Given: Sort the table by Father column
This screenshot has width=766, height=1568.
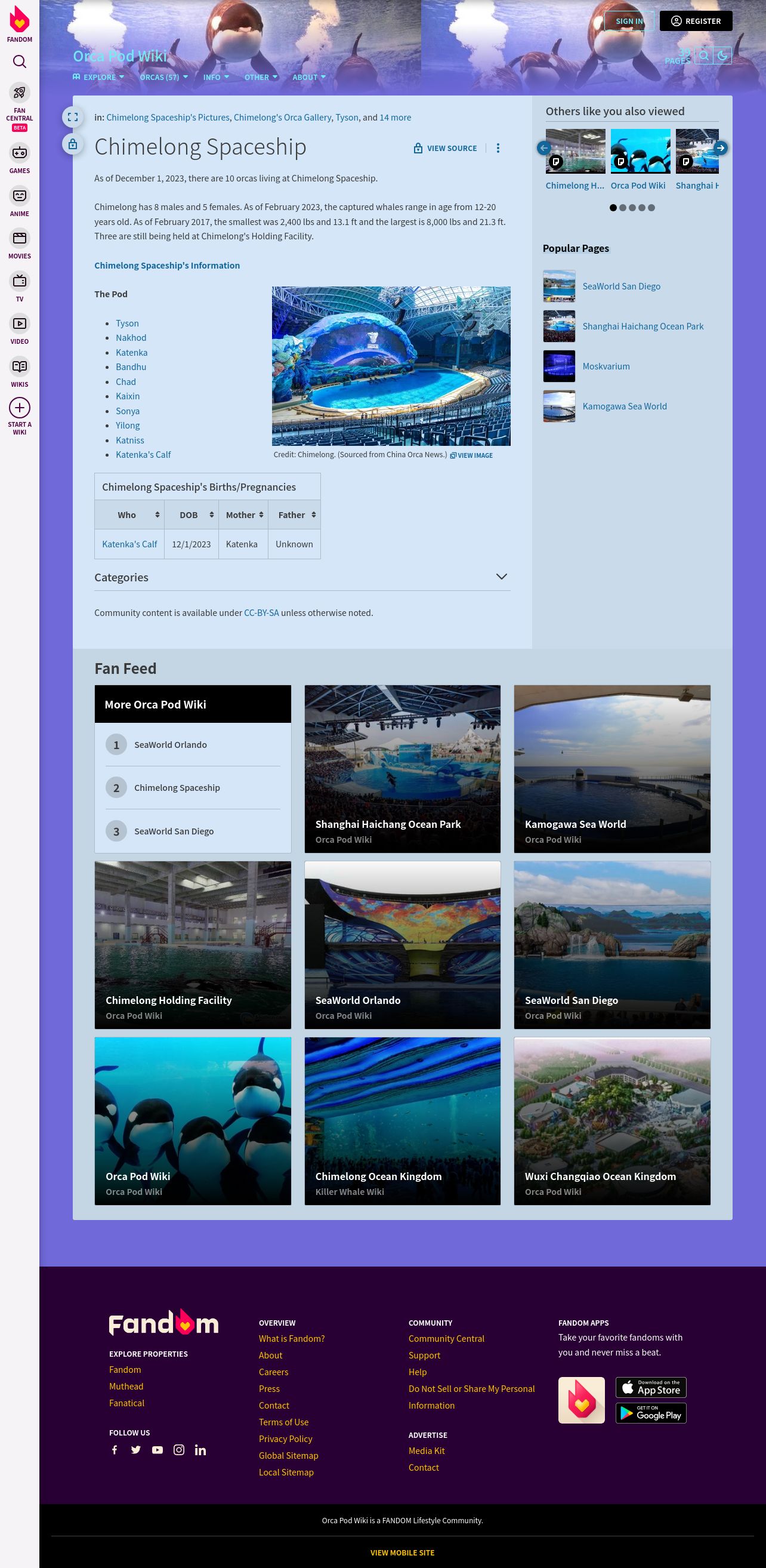Looking at the screenshot, I should click(x=295, y=515).
